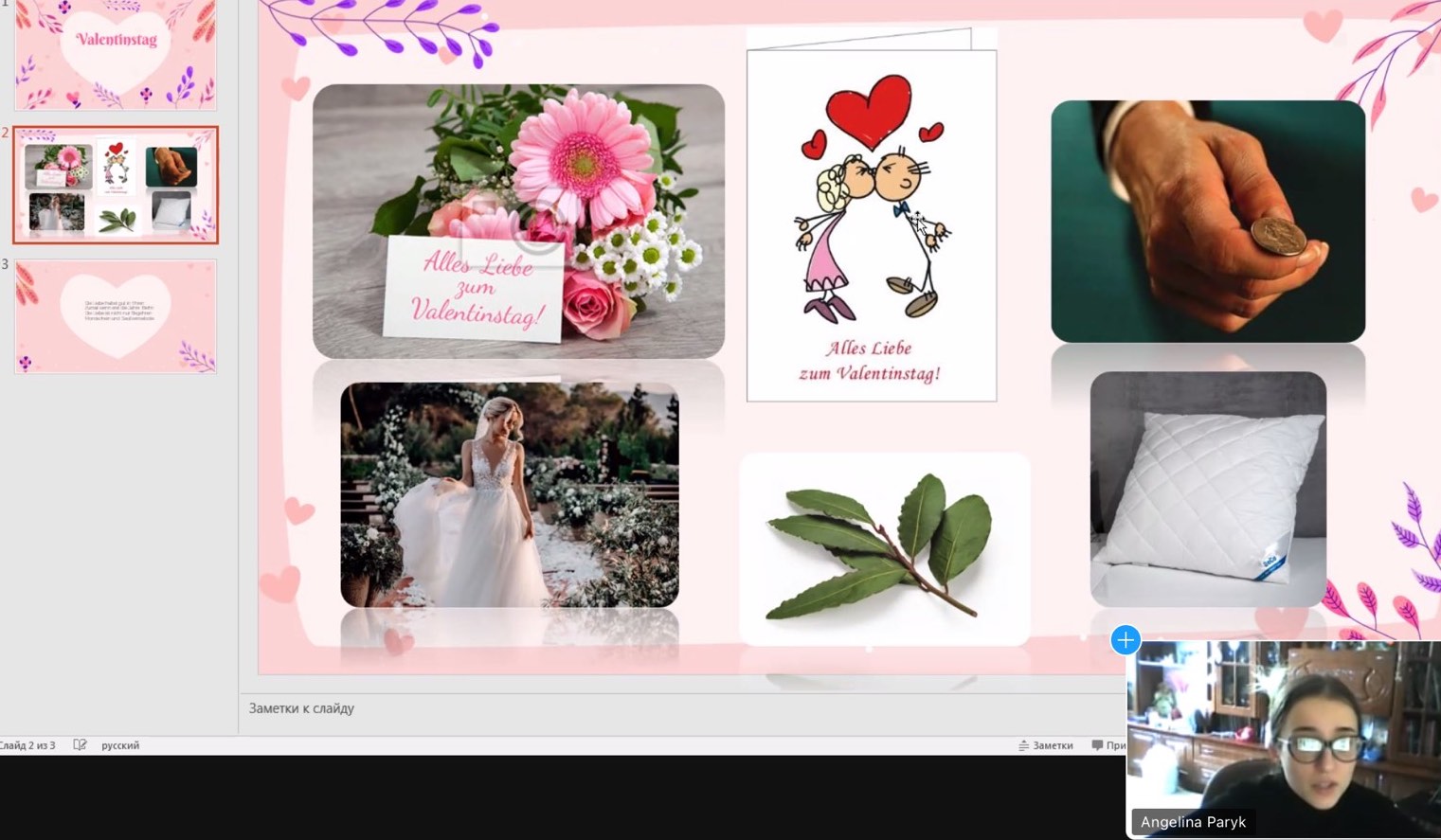This screenshot has height=840, width=1441.
Task: Click the spell check icon in status bar
Action: [80, 745]
